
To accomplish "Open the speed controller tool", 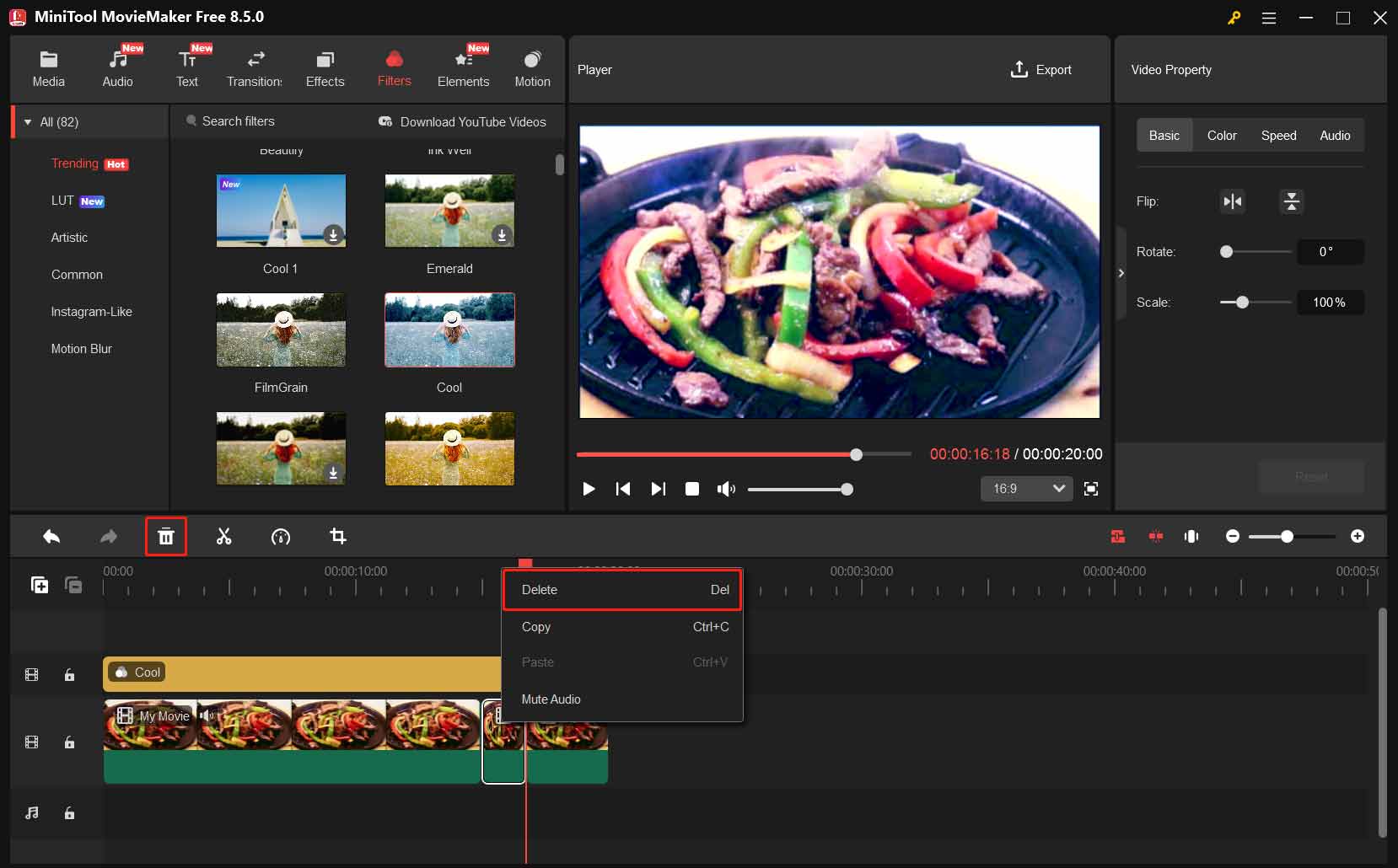I will pyautogui.click(x=281, y=537).
